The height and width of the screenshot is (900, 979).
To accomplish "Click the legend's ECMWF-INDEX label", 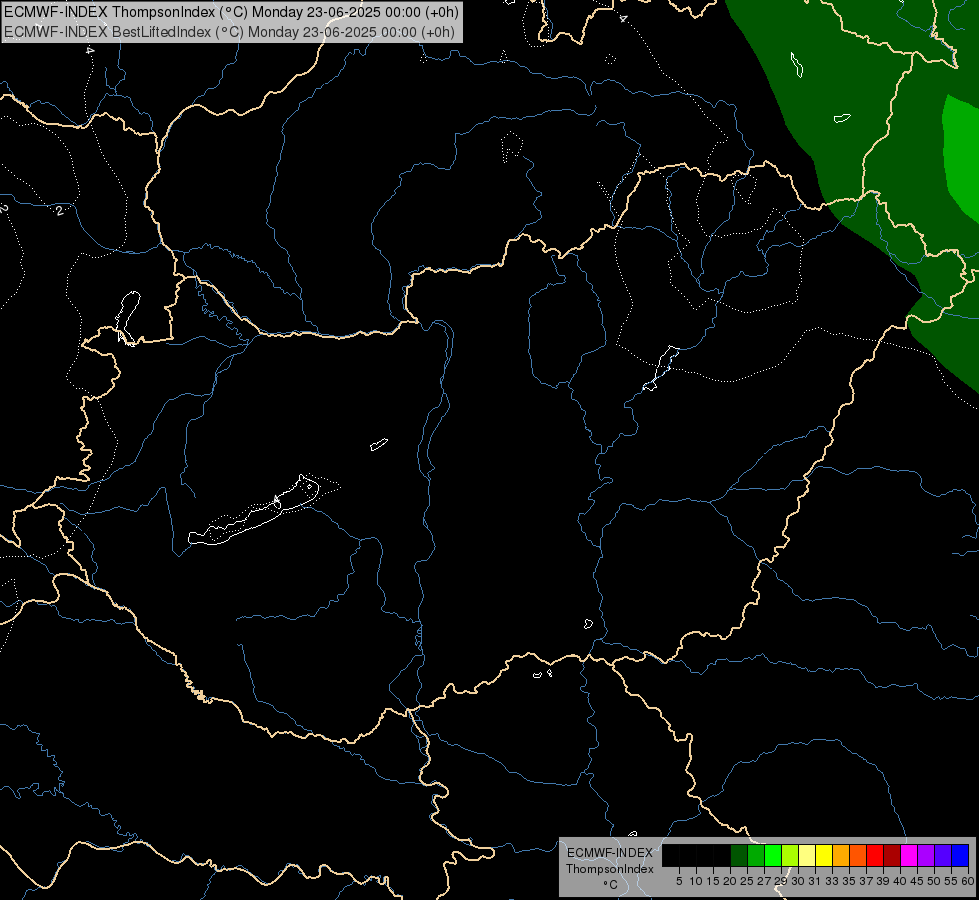I will point(610,853).
